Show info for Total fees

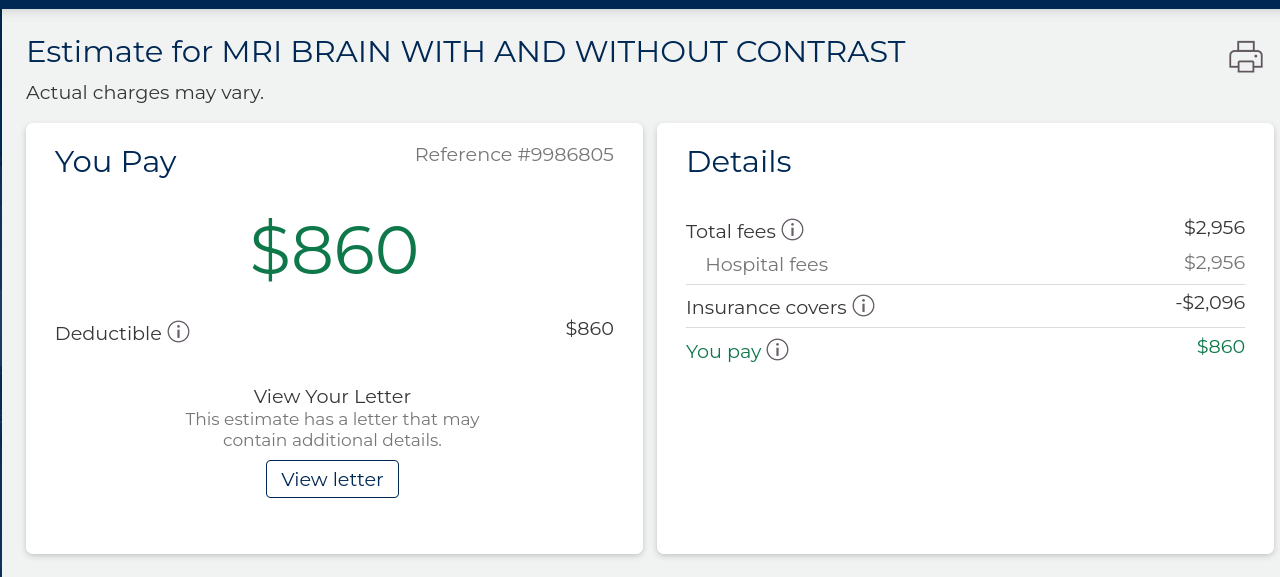click(792, 231)
